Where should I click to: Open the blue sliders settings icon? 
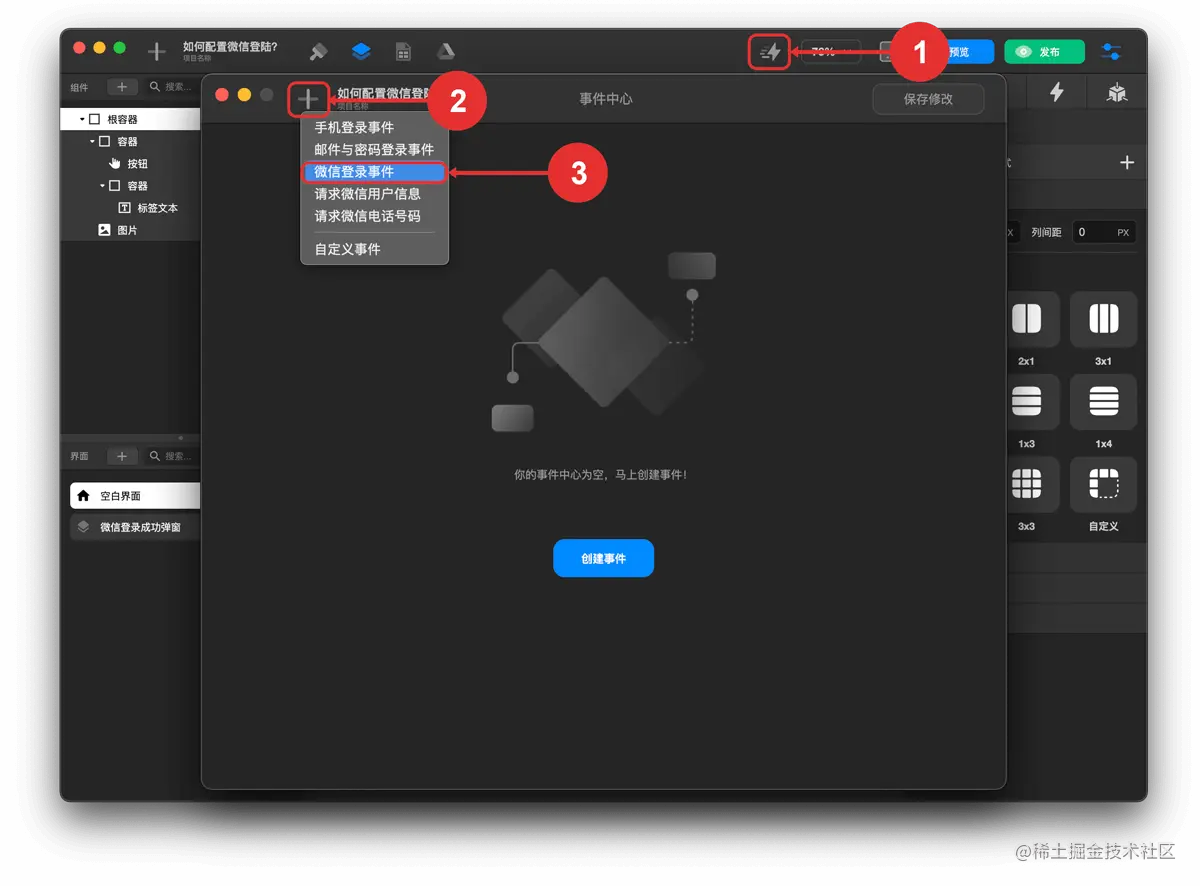tap(1110, 52)
